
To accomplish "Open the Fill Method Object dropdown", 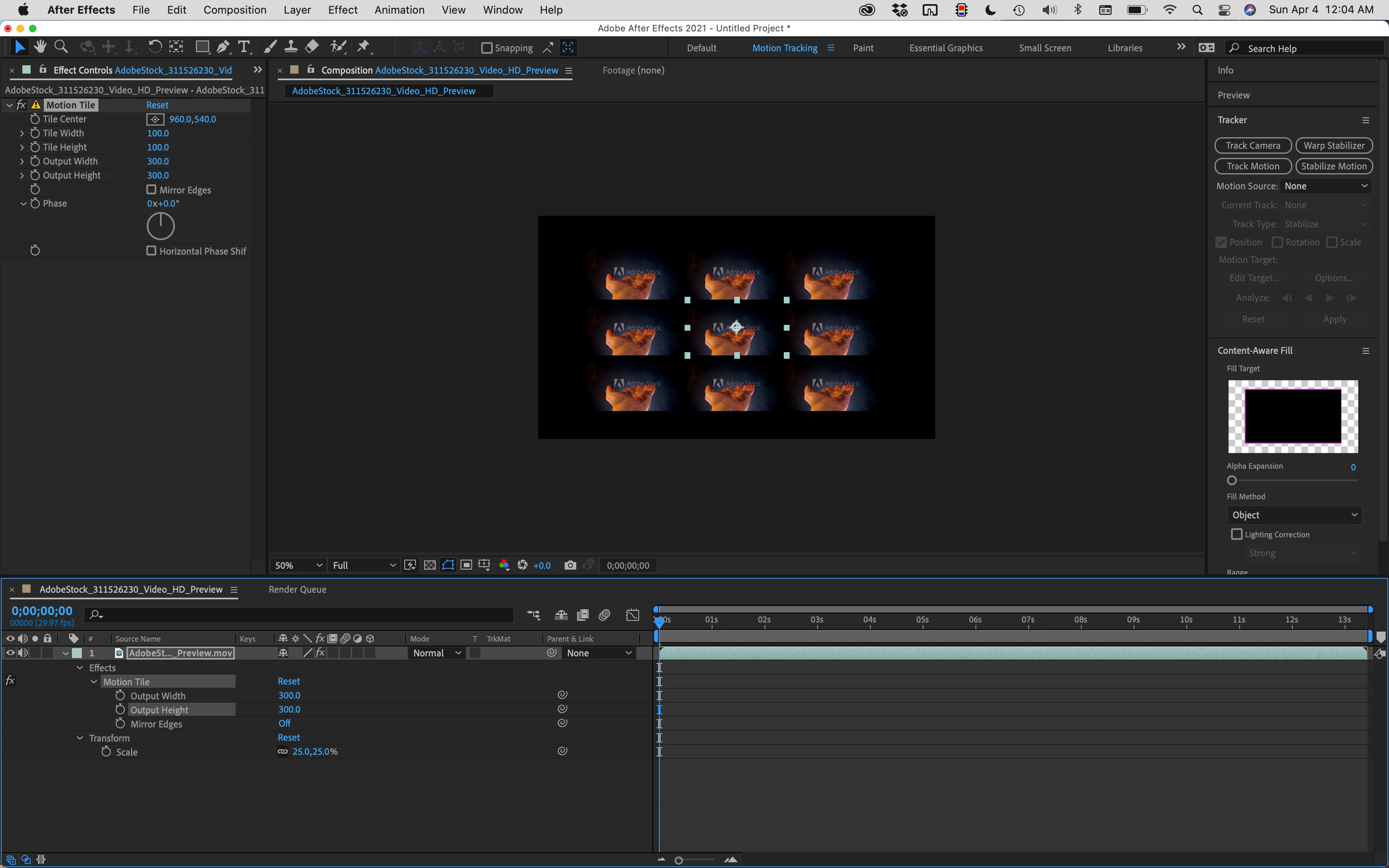I will tap(1294, 515).
